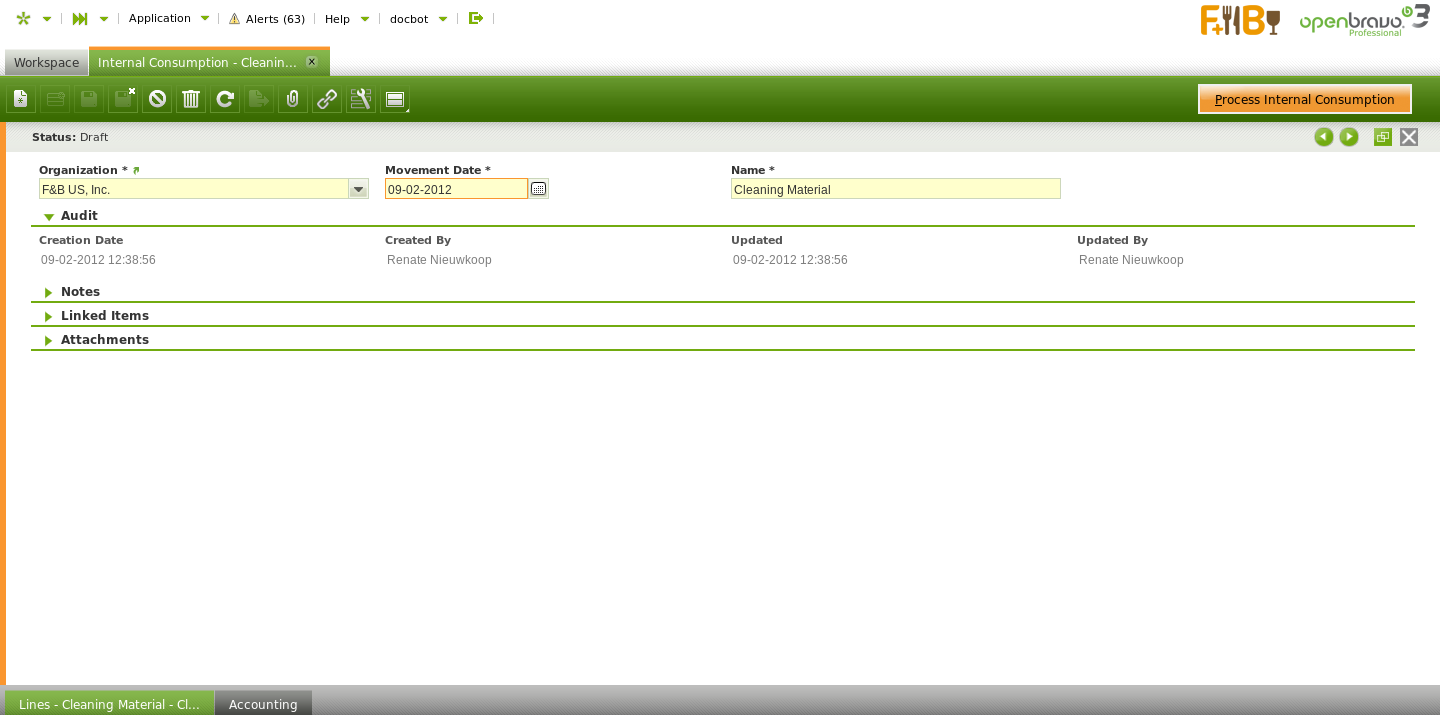This screenshot has width=1440, height=715.
Task: Go to the next record arrow
Action: 1349,137
